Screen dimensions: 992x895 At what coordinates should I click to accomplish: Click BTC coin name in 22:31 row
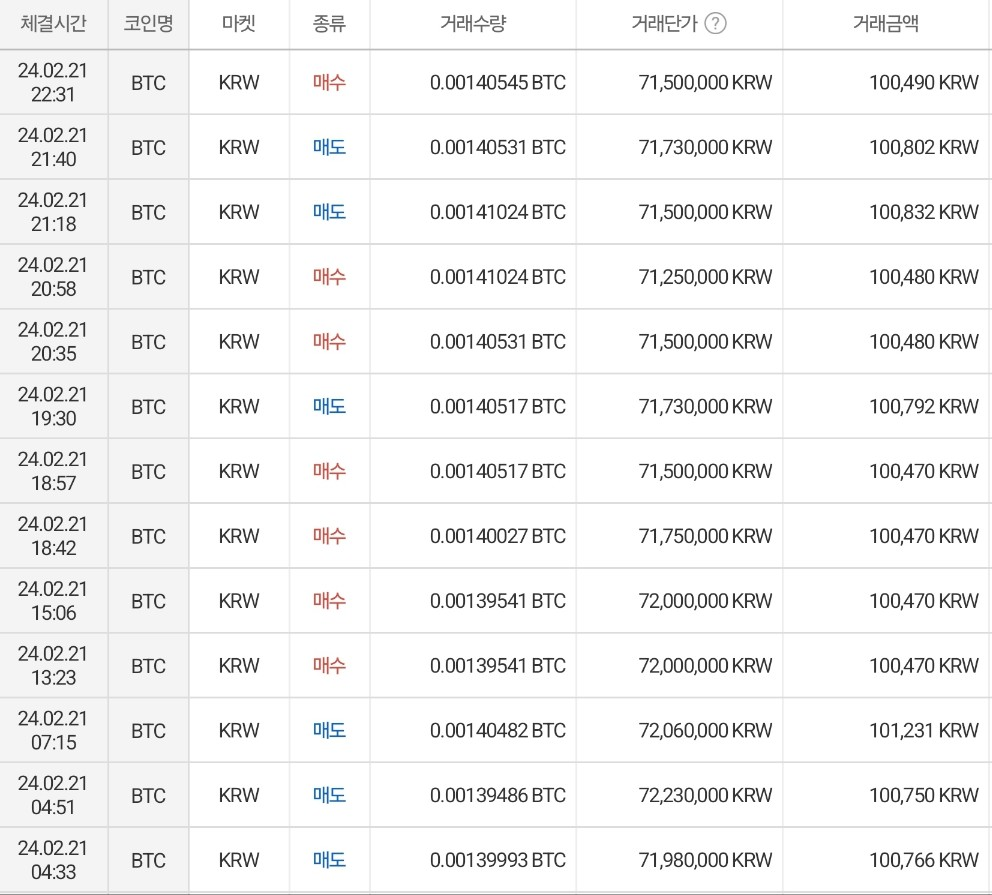[148, 83]
